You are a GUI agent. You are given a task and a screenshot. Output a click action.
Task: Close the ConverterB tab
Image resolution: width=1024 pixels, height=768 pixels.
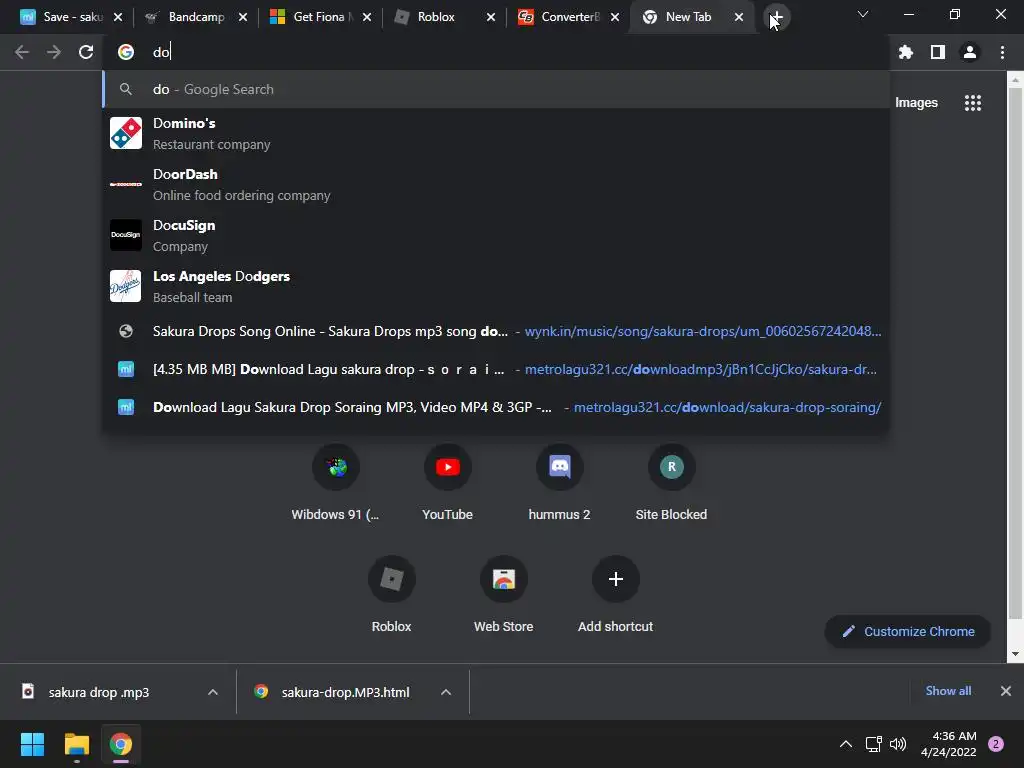(x=615, y=17)
